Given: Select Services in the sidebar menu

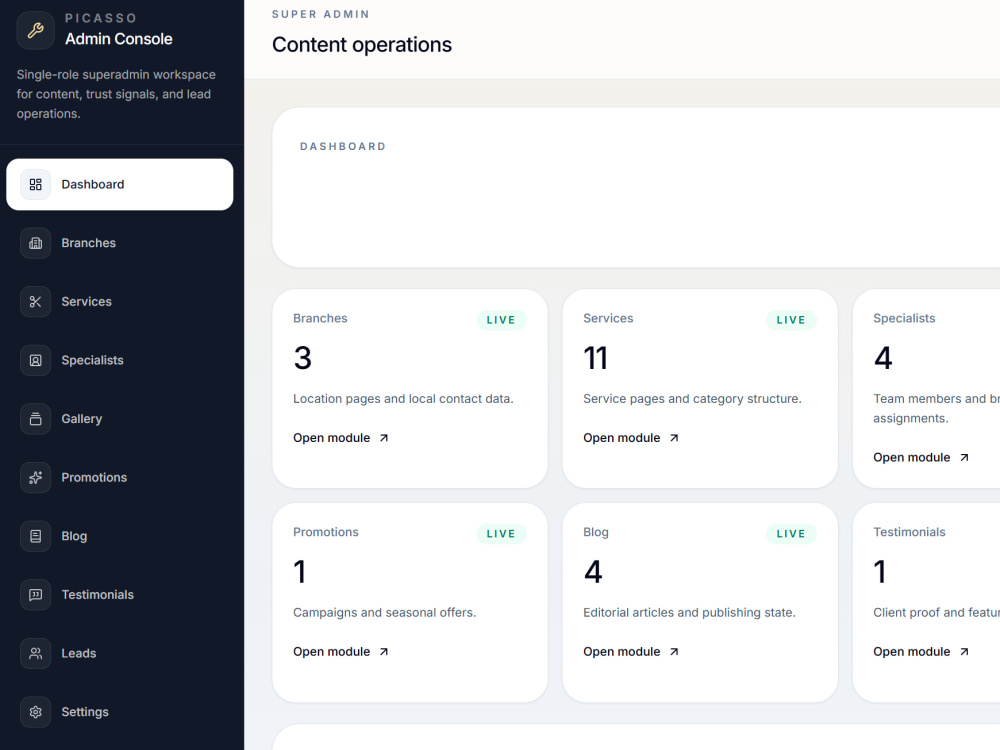Looking at the screenshot, I should [x=120, y=302].
